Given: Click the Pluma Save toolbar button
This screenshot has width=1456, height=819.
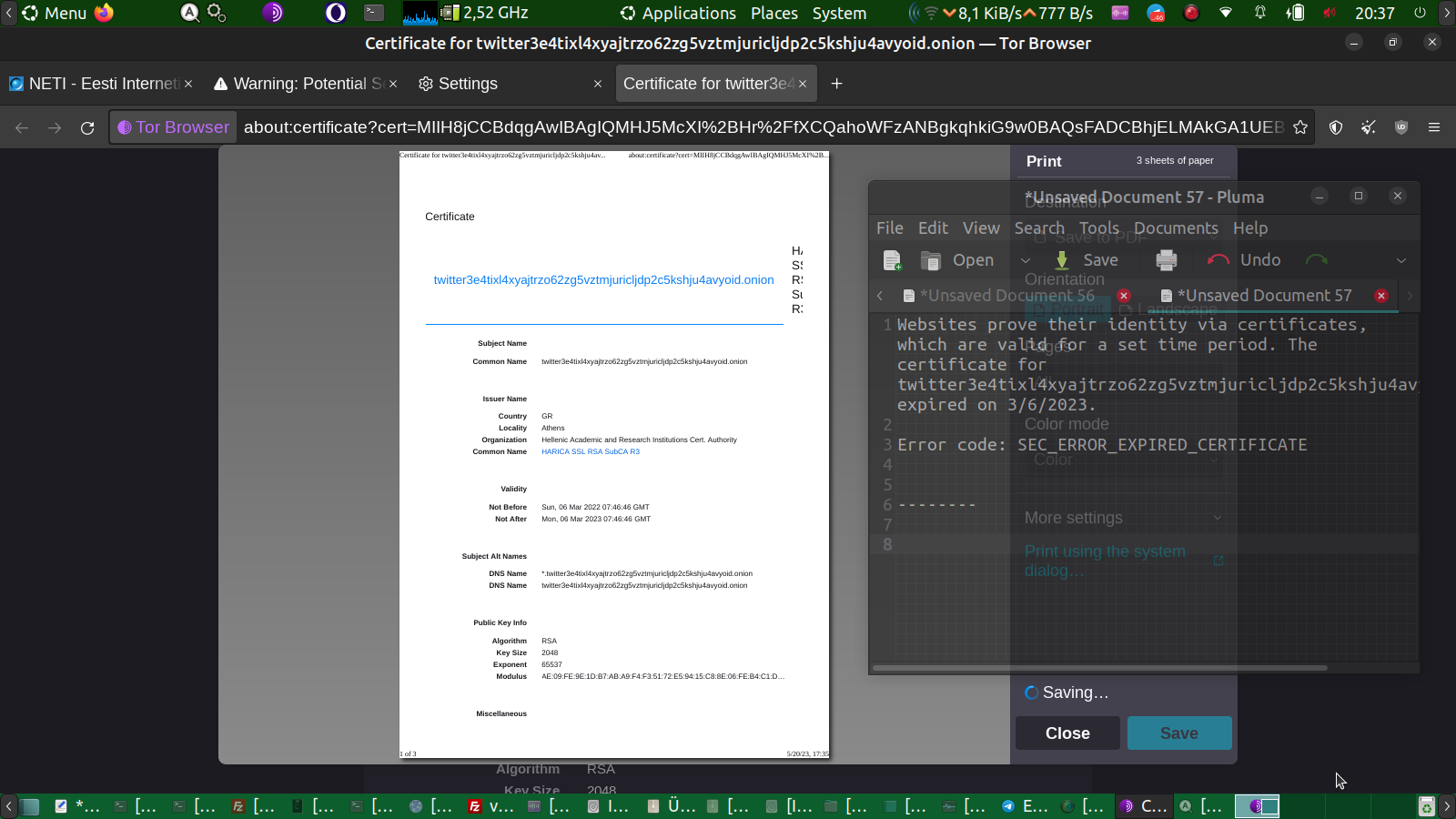Looking at the screenshot, I should (1087, 260).
